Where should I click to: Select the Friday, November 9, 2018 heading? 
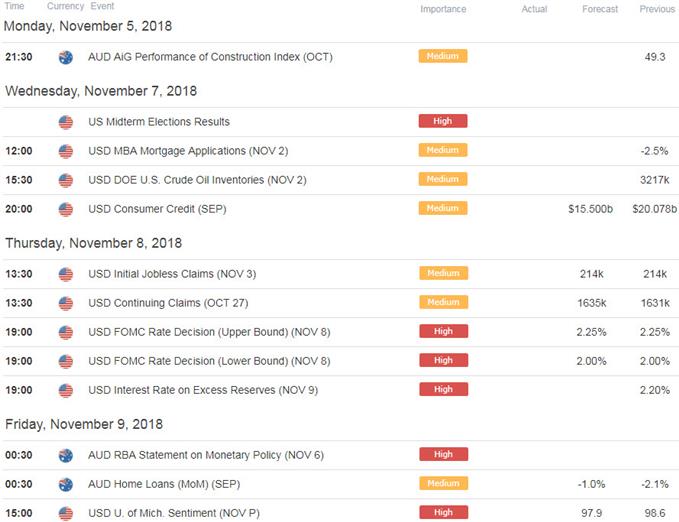point(84,425)
